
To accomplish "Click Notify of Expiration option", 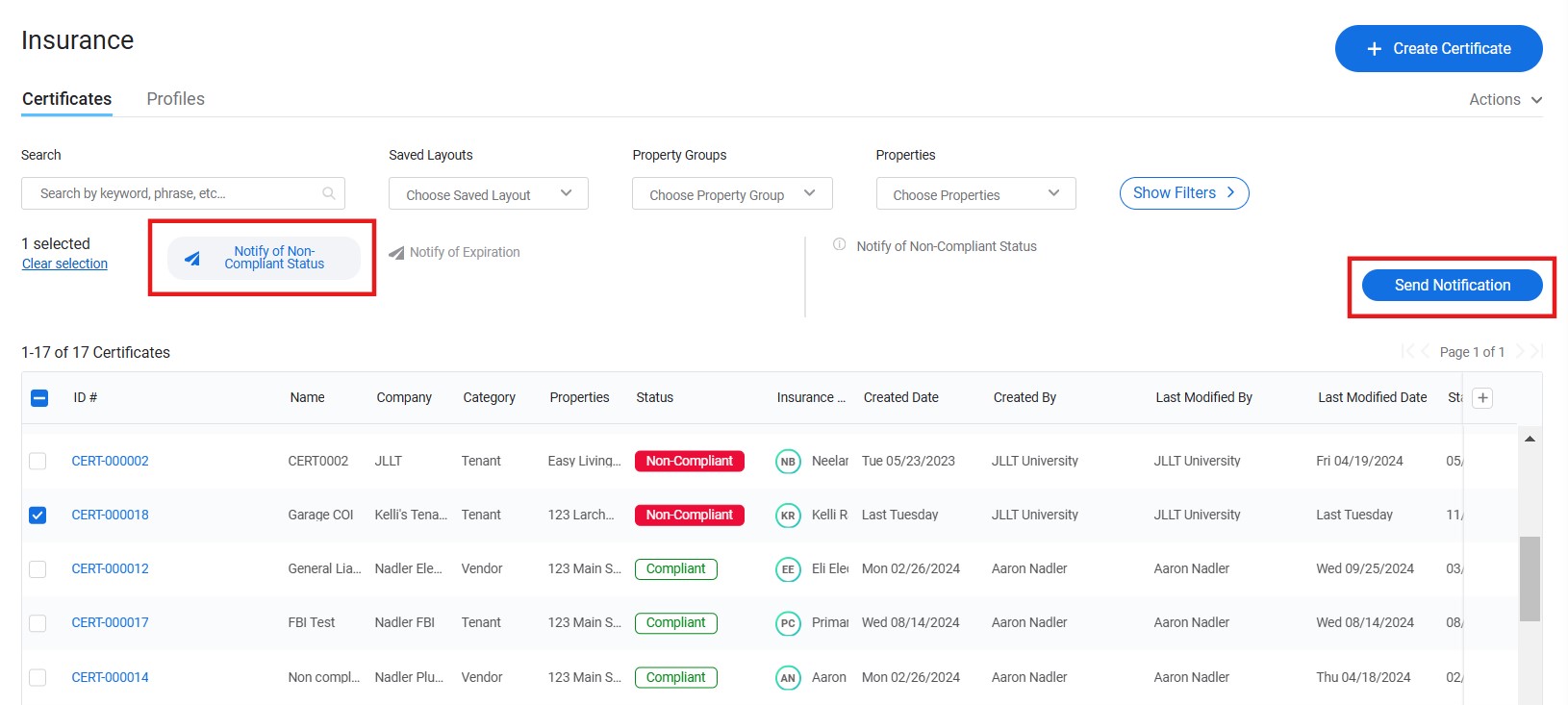I will [x=454, y=253].
